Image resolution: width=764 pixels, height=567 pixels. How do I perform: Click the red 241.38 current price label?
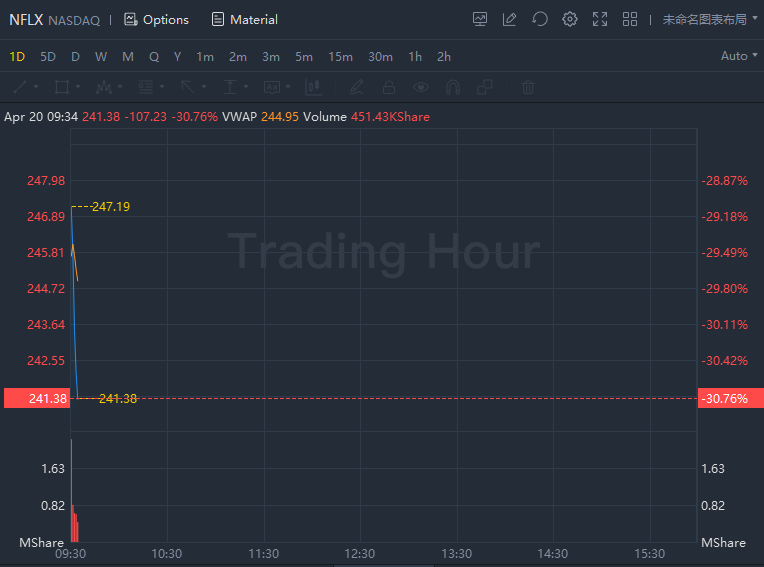click(36, 399)
